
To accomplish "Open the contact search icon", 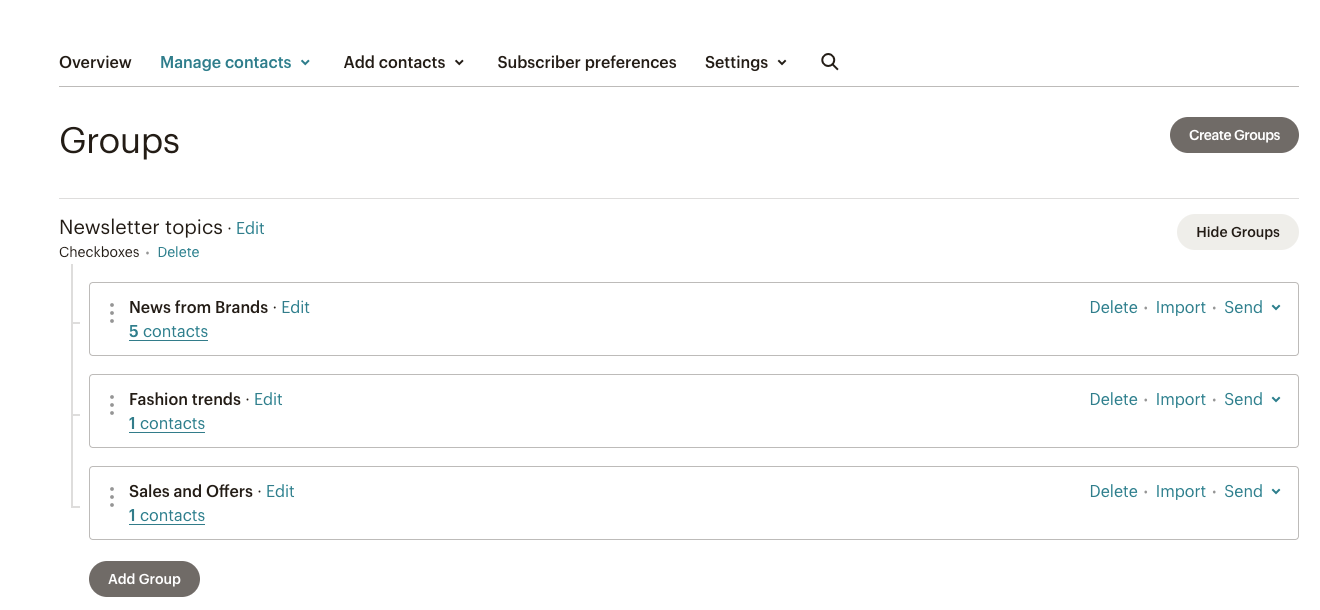I will pyautogui.click(x=829, y=62).
